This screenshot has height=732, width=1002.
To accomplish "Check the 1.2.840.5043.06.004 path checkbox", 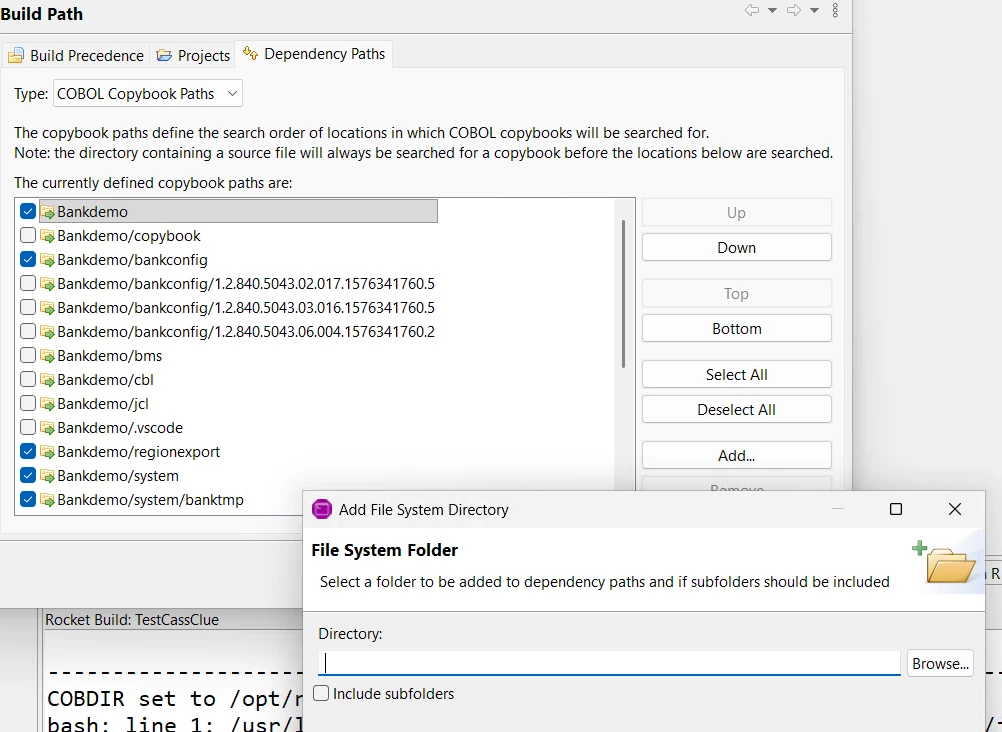I will click(x=27, y=331).
